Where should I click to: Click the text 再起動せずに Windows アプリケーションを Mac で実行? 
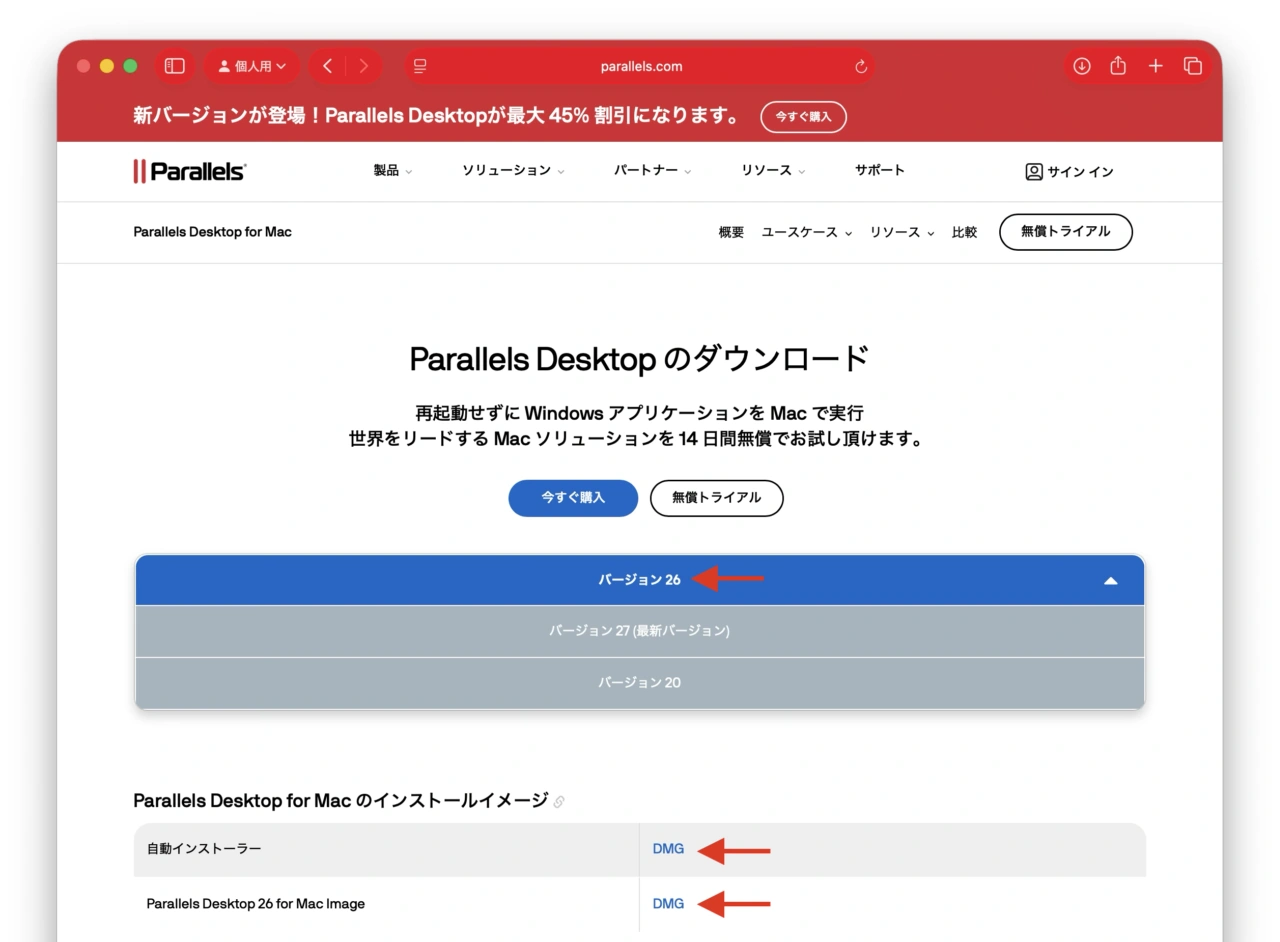640,413
